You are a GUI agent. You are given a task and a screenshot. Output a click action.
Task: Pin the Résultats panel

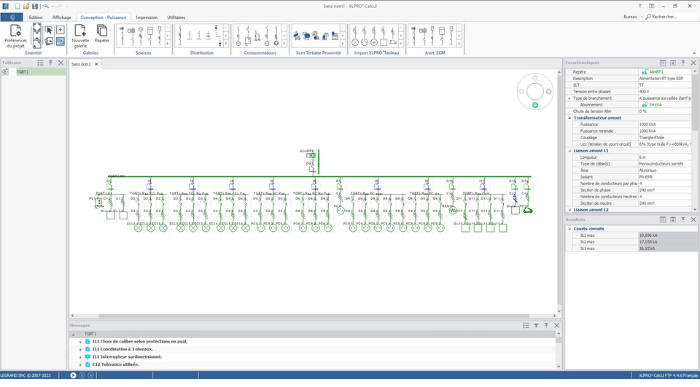point(683,219)
